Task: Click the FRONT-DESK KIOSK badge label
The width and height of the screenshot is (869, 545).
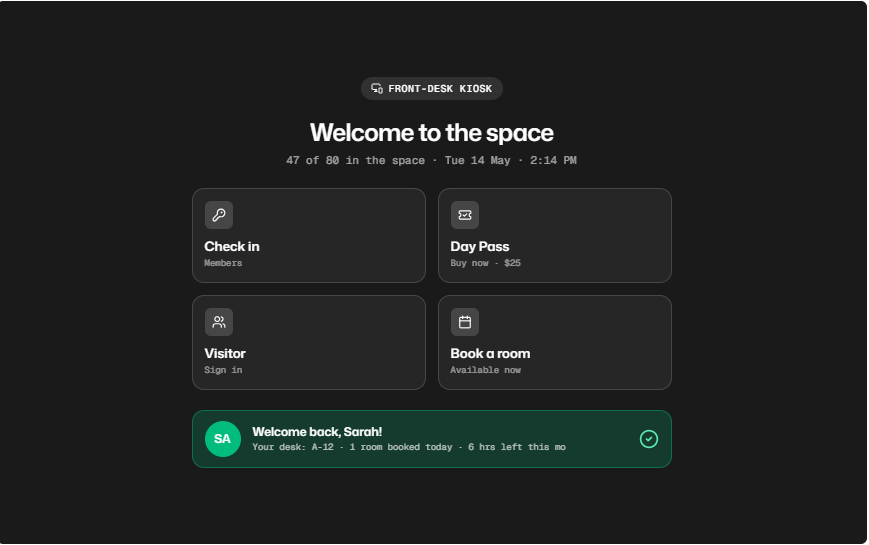Action: tap(440, 89)
